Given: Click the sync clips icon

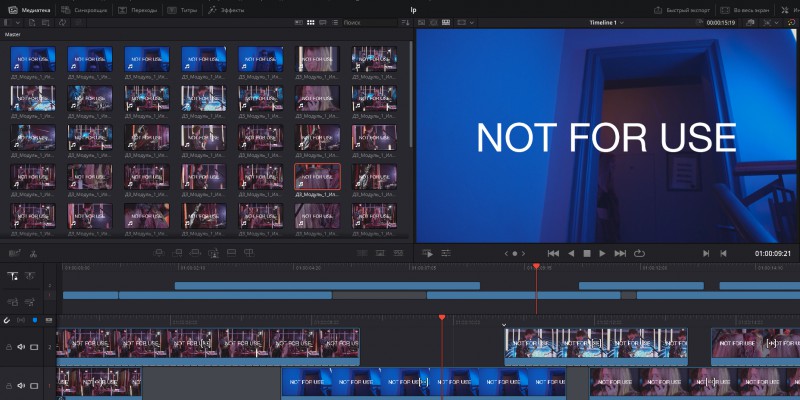Looking at the screenshot, I should pos(62,22).
